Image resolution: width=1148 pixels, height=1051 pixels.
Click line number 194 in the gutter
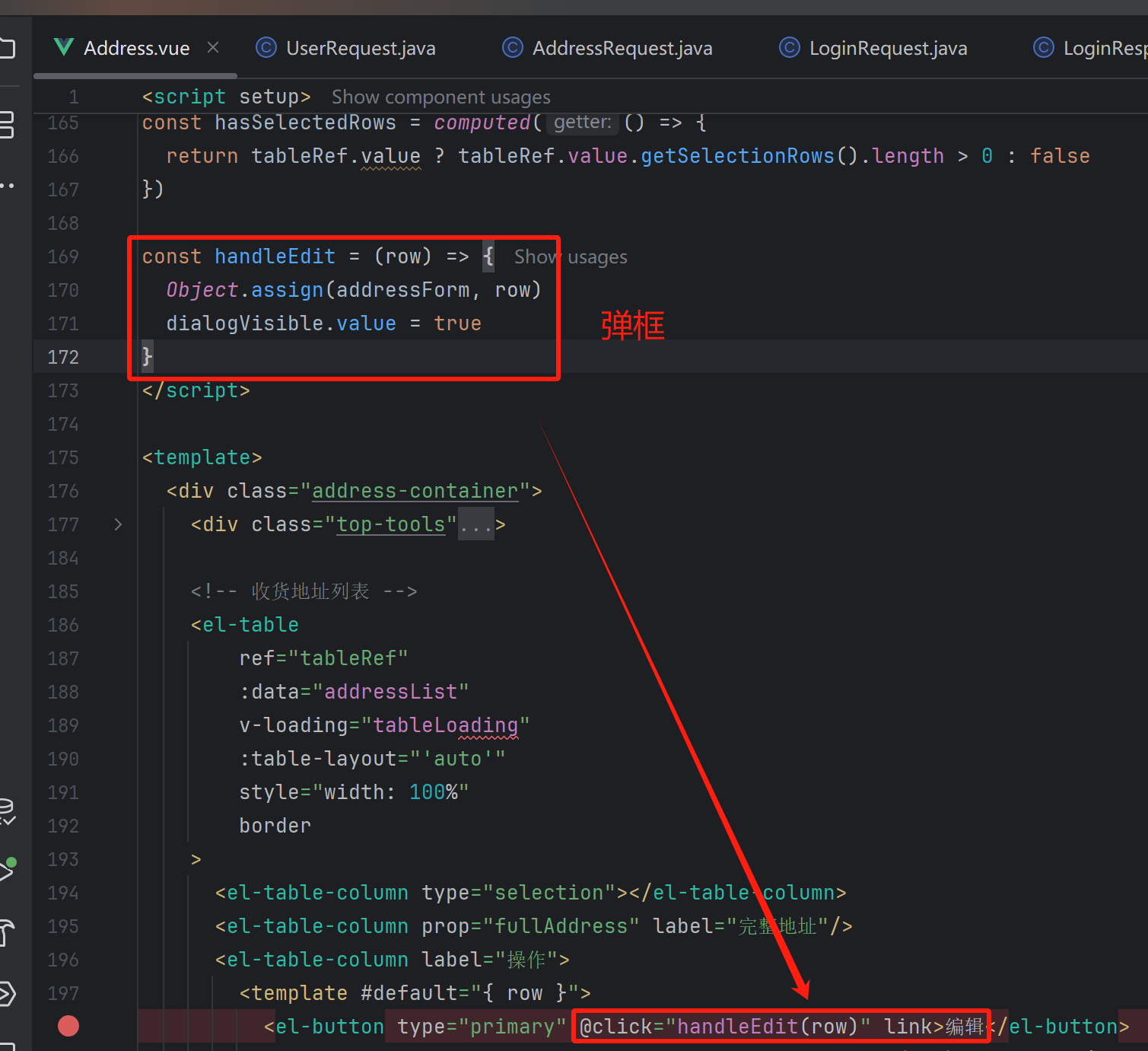click(x=63, y=893)
